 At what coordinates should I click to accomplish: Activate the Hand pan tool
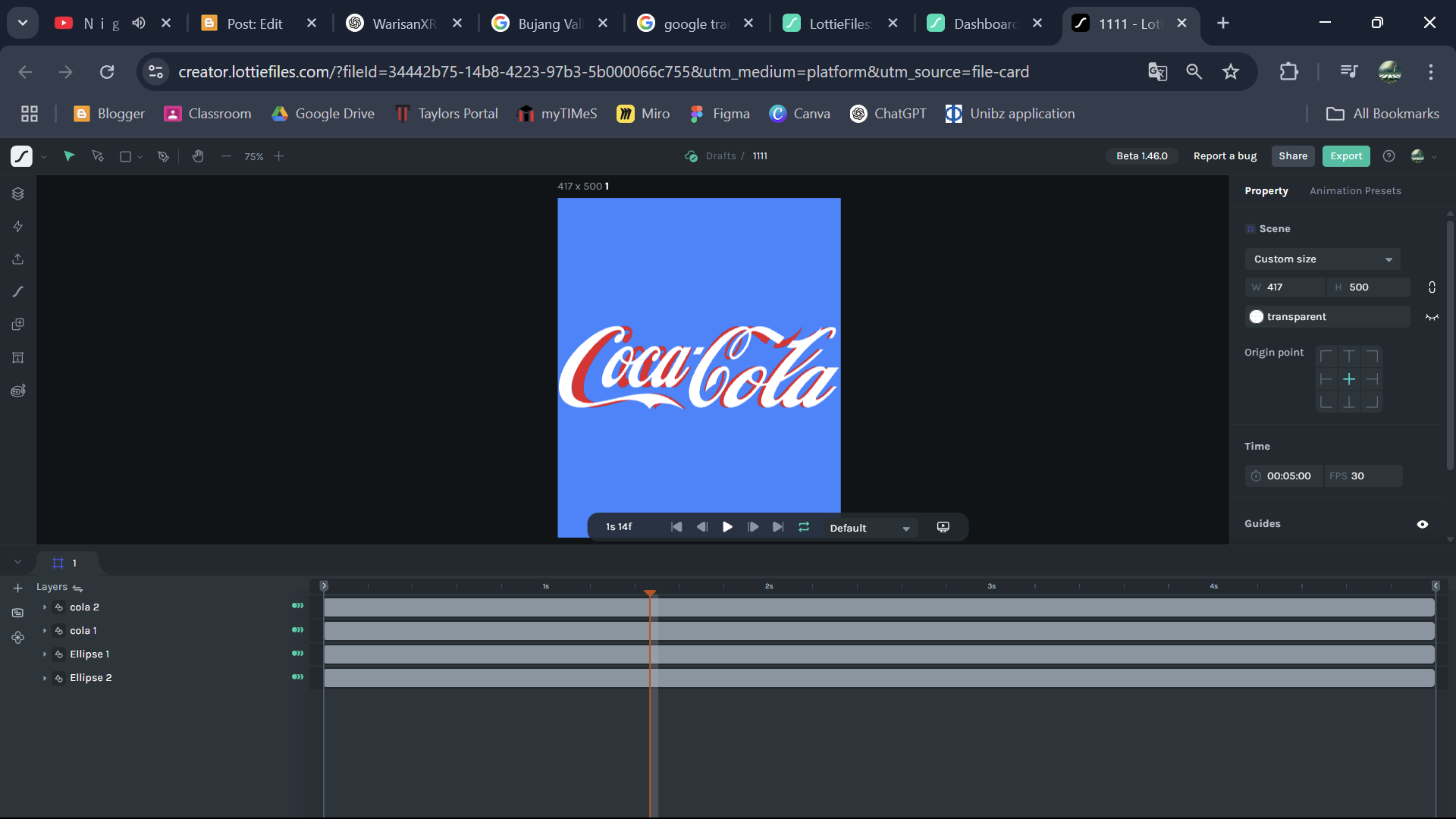pos(198,156)
